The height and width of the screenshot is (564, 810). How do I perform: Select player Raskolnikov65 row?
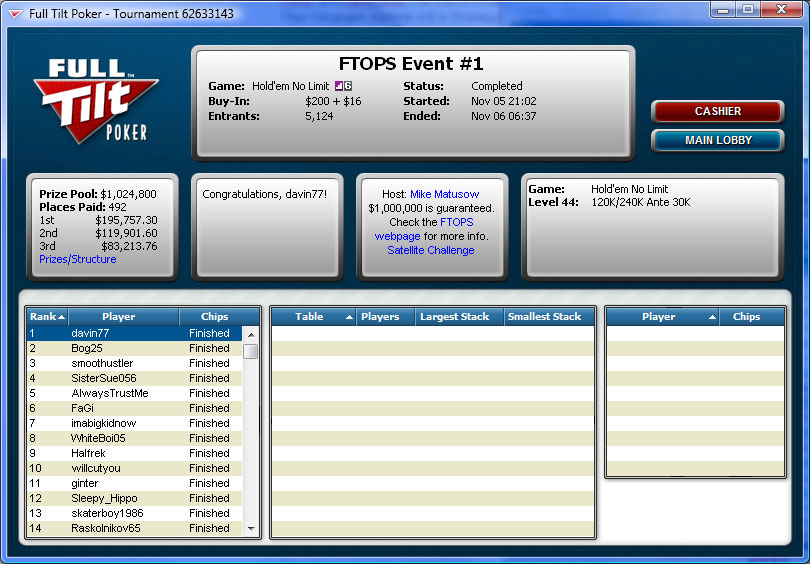click(x=134, y=528)
